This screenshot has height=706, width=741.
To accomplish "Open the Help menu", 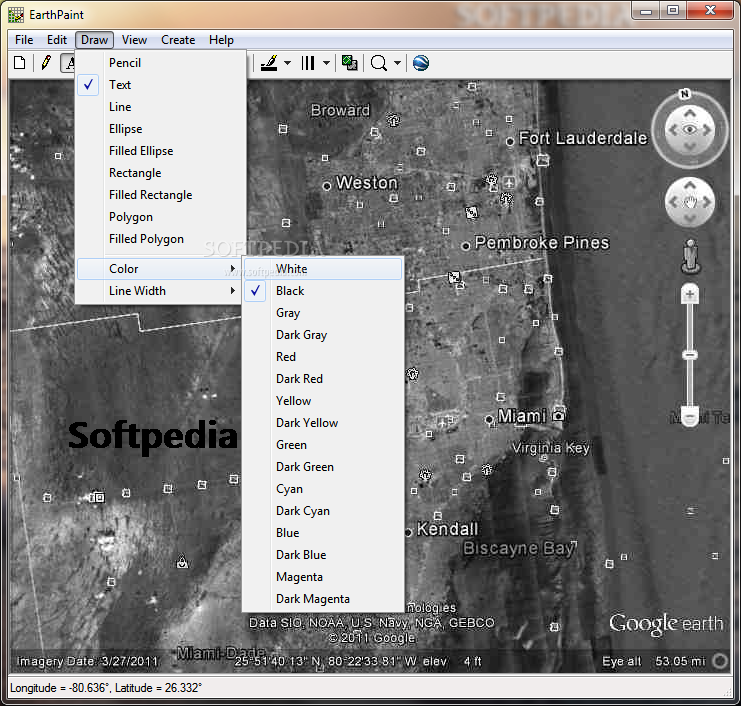I will click(x=221, y=40).
